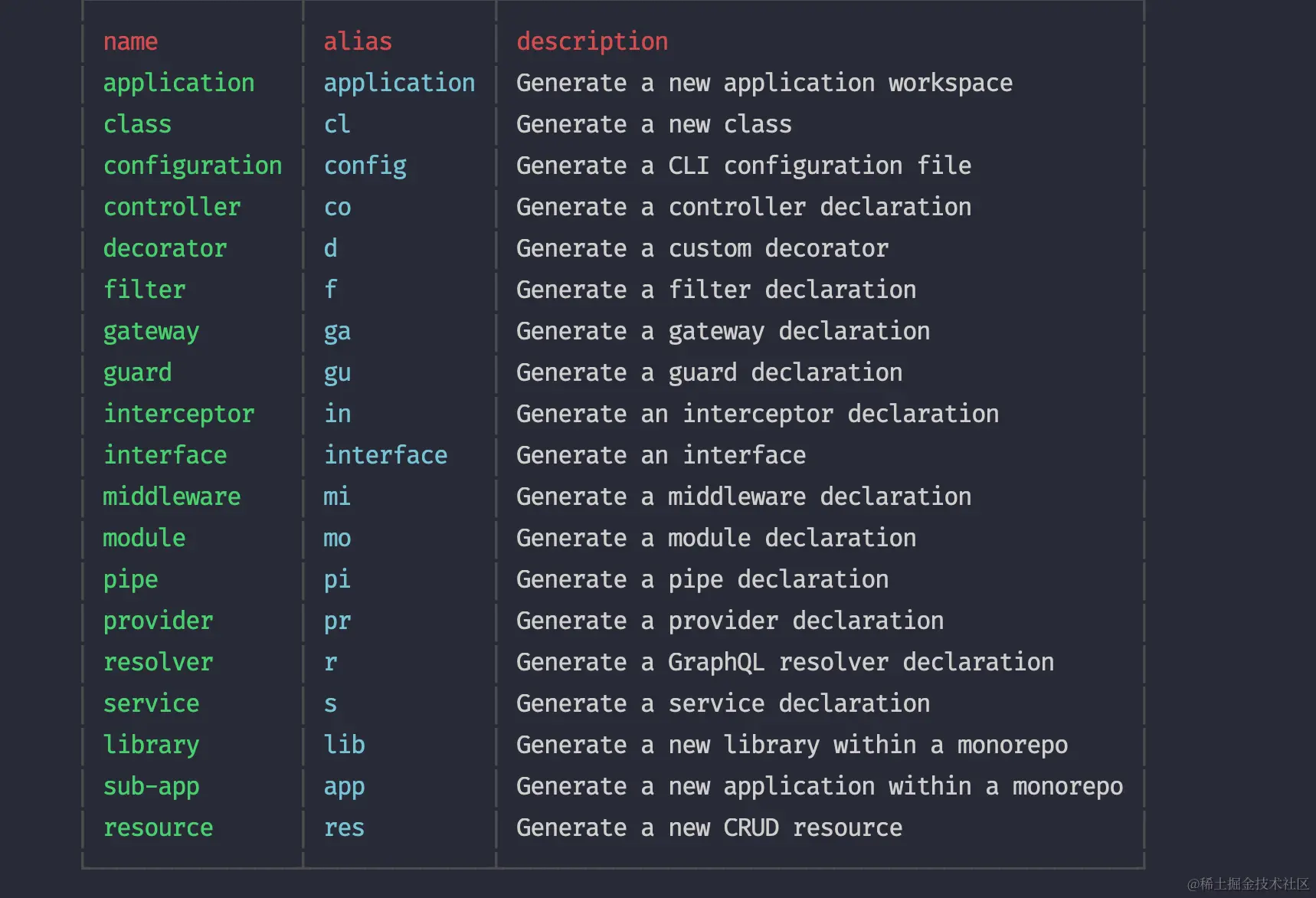The image size is (1316, 898).
Task: Select the 'decorator' name entry
Action: pyautogui.click(x=165, y=248)
